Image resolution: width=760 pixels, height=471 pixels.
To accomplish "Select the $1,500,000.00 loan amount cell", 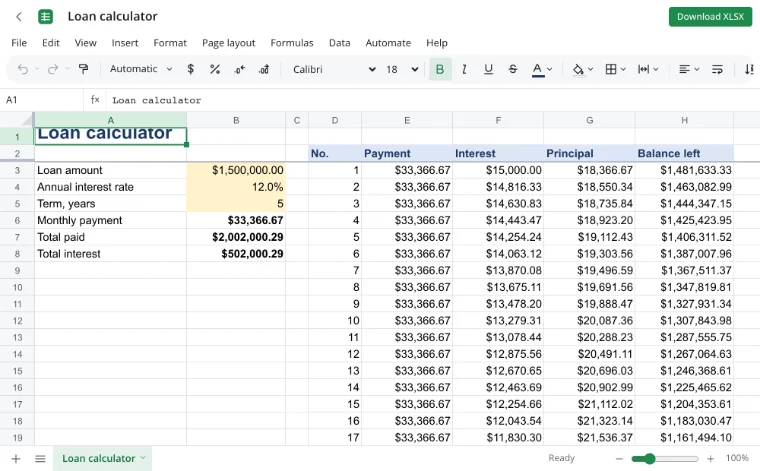I will click(x=236, y=170).
